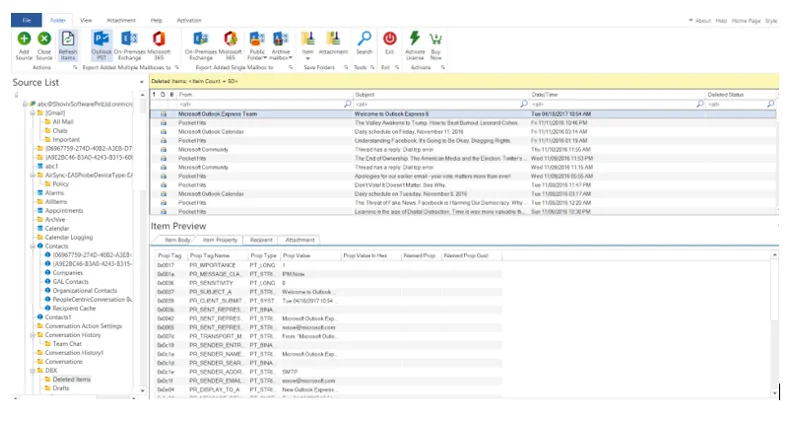This screenshot has width=792, height=438.
Task: Click search icon in Subject filter
Action: click(x=524, y=104)
